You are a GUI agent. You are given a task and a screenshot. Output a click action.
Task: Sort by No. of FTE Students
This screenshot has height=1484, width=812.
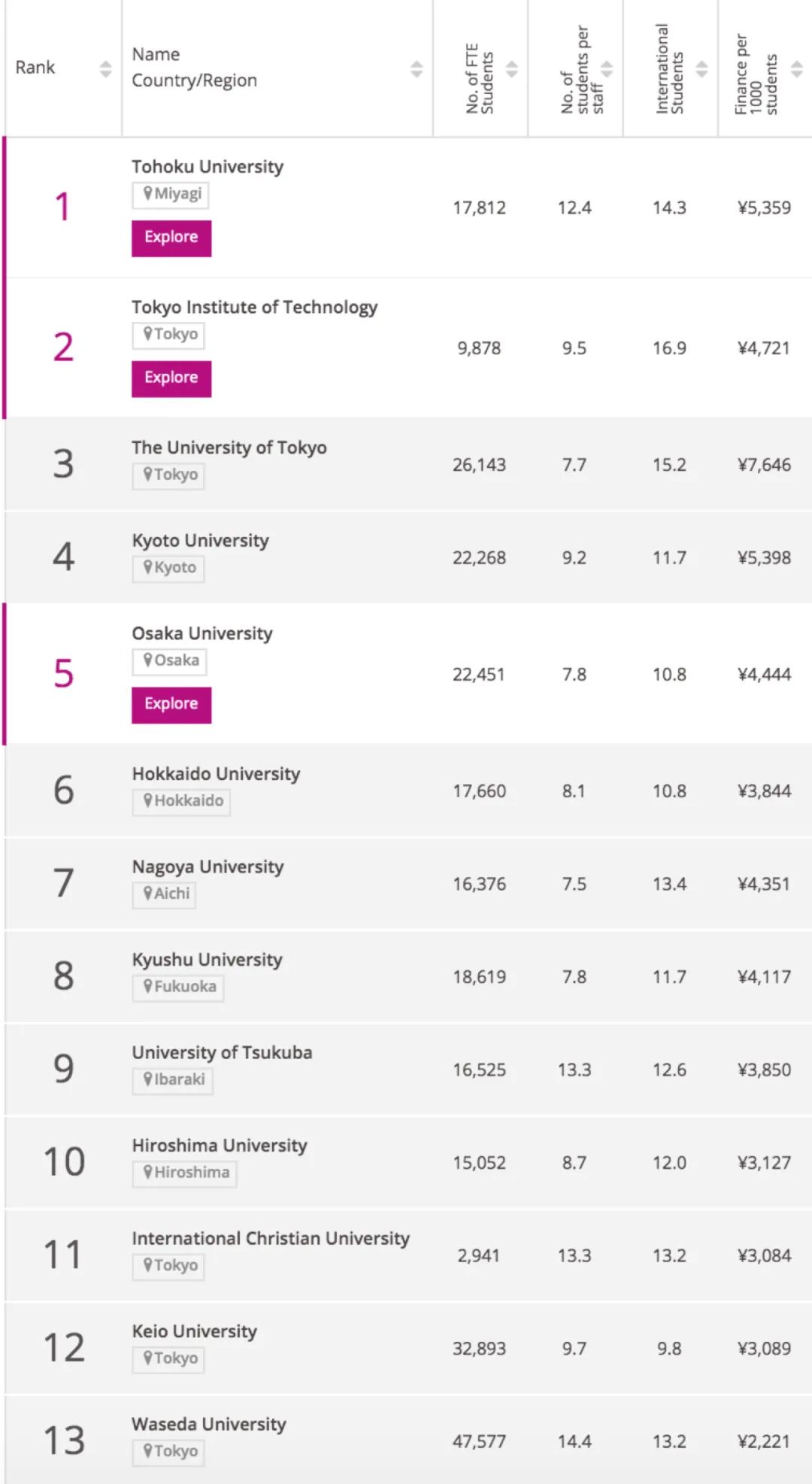[x=511, y=68]
